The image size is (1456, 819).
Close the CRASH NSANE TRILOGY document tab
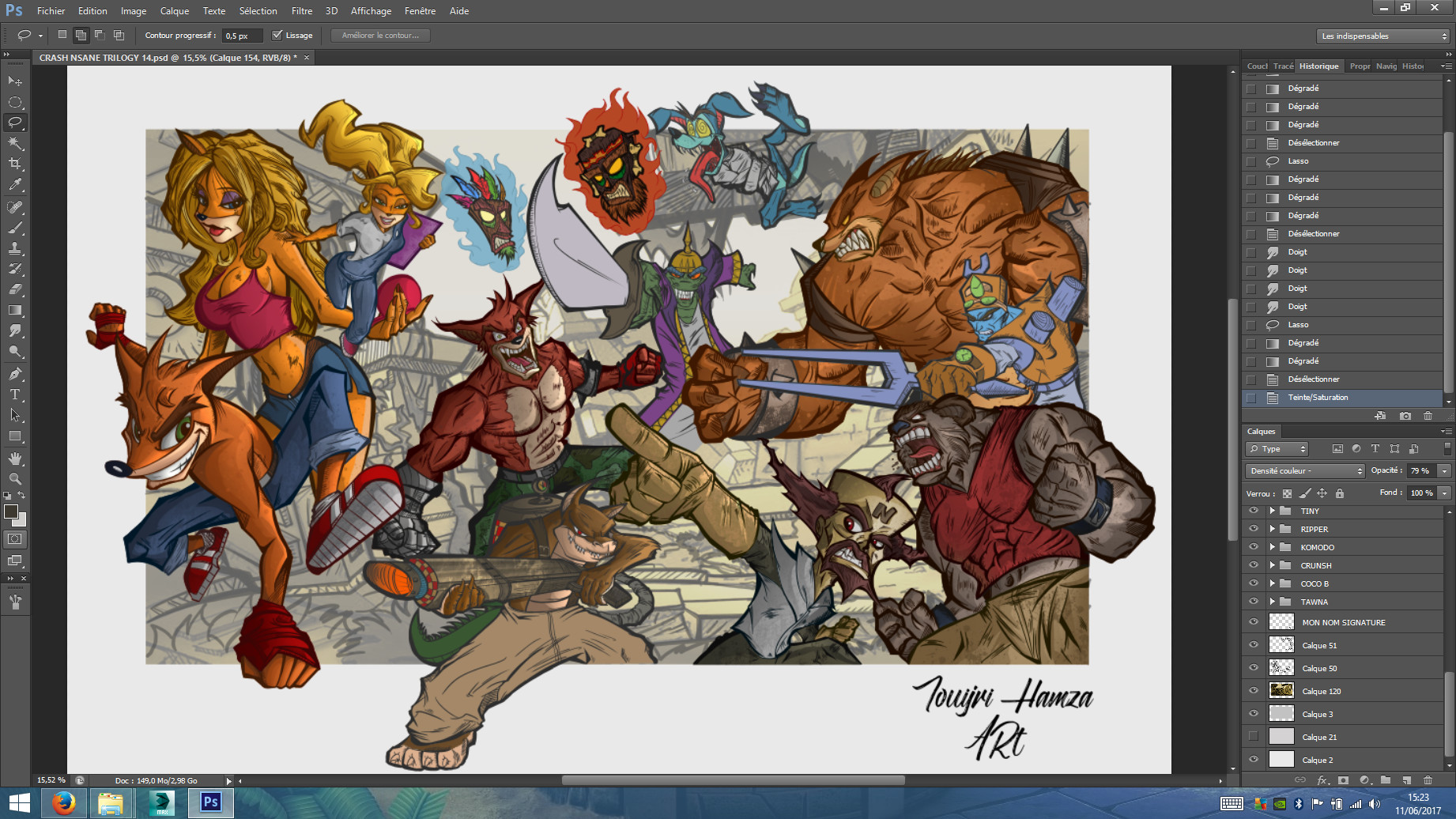pos(307,58)
